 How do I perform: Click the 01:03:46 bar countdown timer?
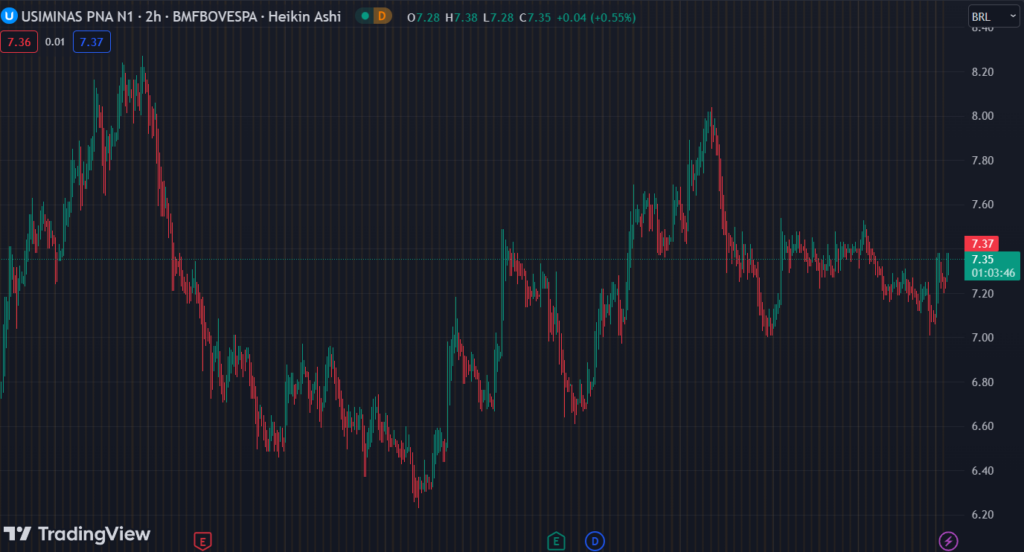point(993,273)
